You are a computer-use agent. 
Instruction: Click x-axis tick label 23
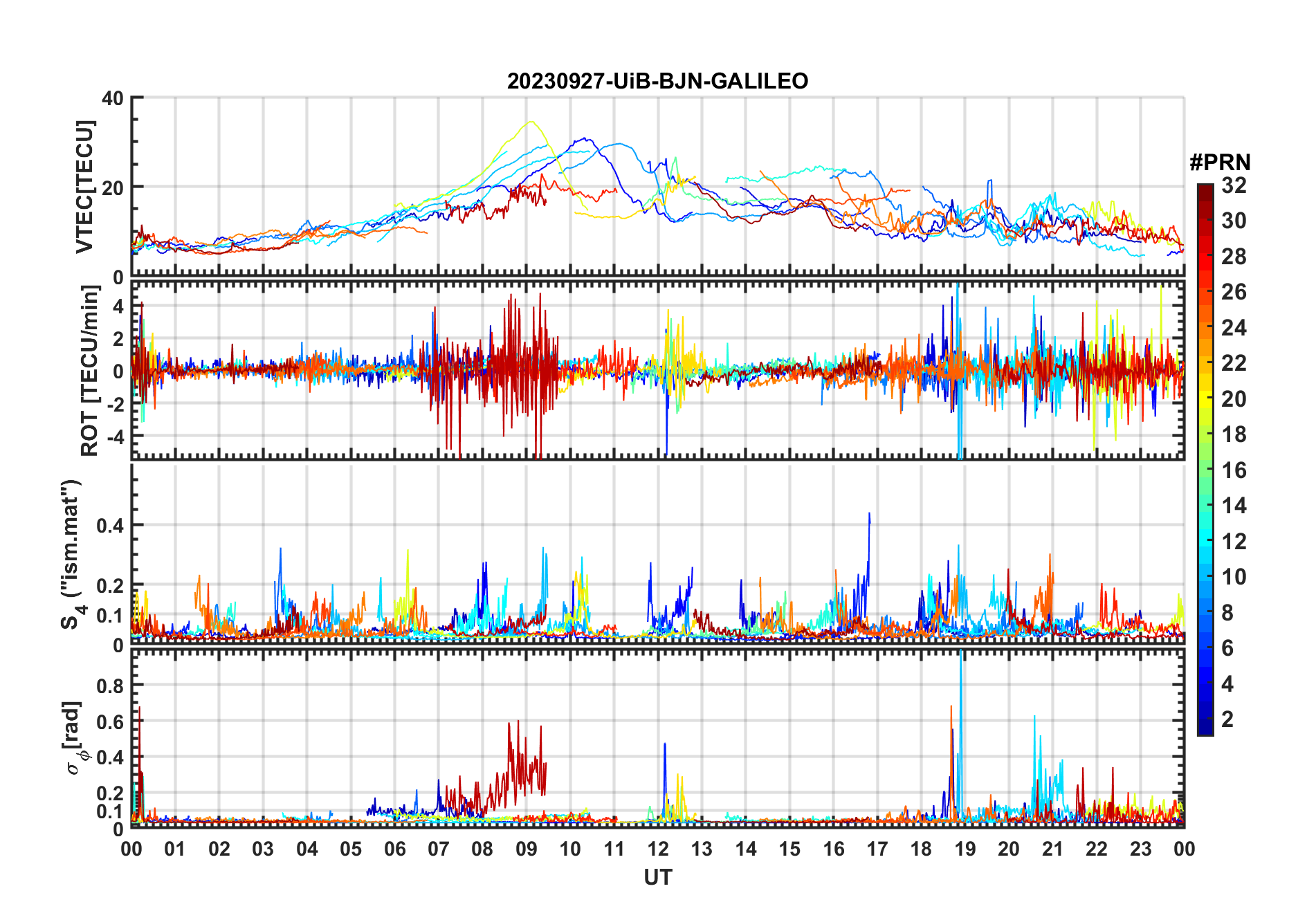(x=1141, y=849)
